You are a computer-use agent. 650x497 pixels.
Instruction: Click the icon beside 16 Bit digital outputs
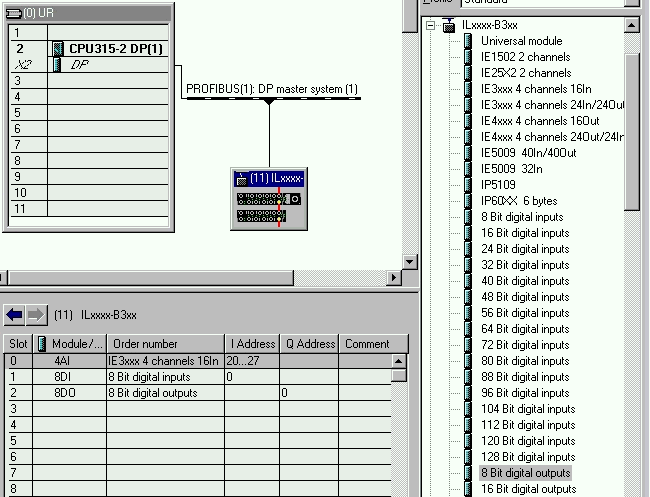pyautogui.click(x=468, y=489)
